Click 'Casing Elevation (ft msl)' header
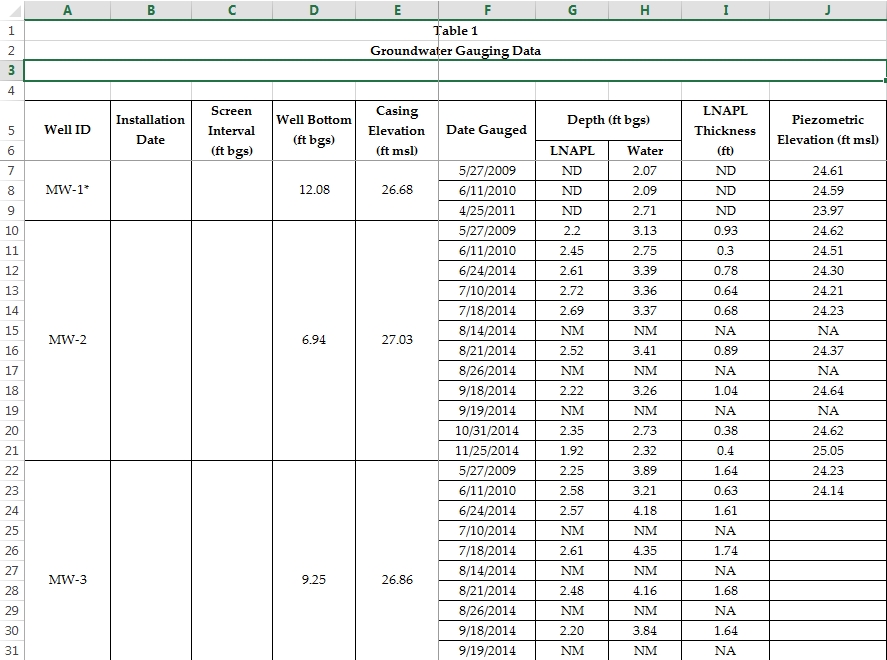The image size is (887, 660). 397,130
